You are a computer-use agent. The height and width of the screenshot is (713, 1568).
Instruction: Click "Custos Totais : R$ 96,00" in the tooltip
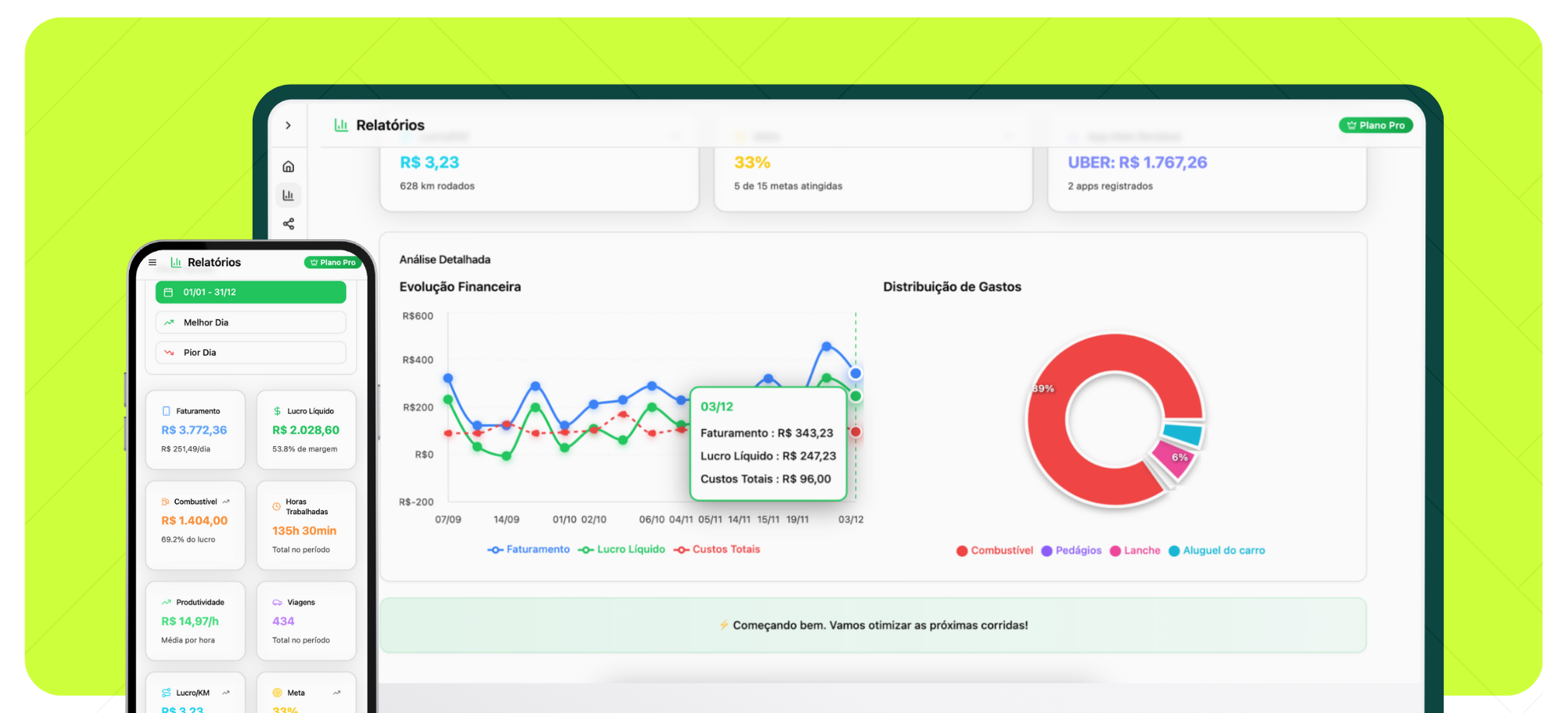click(766, 479)
